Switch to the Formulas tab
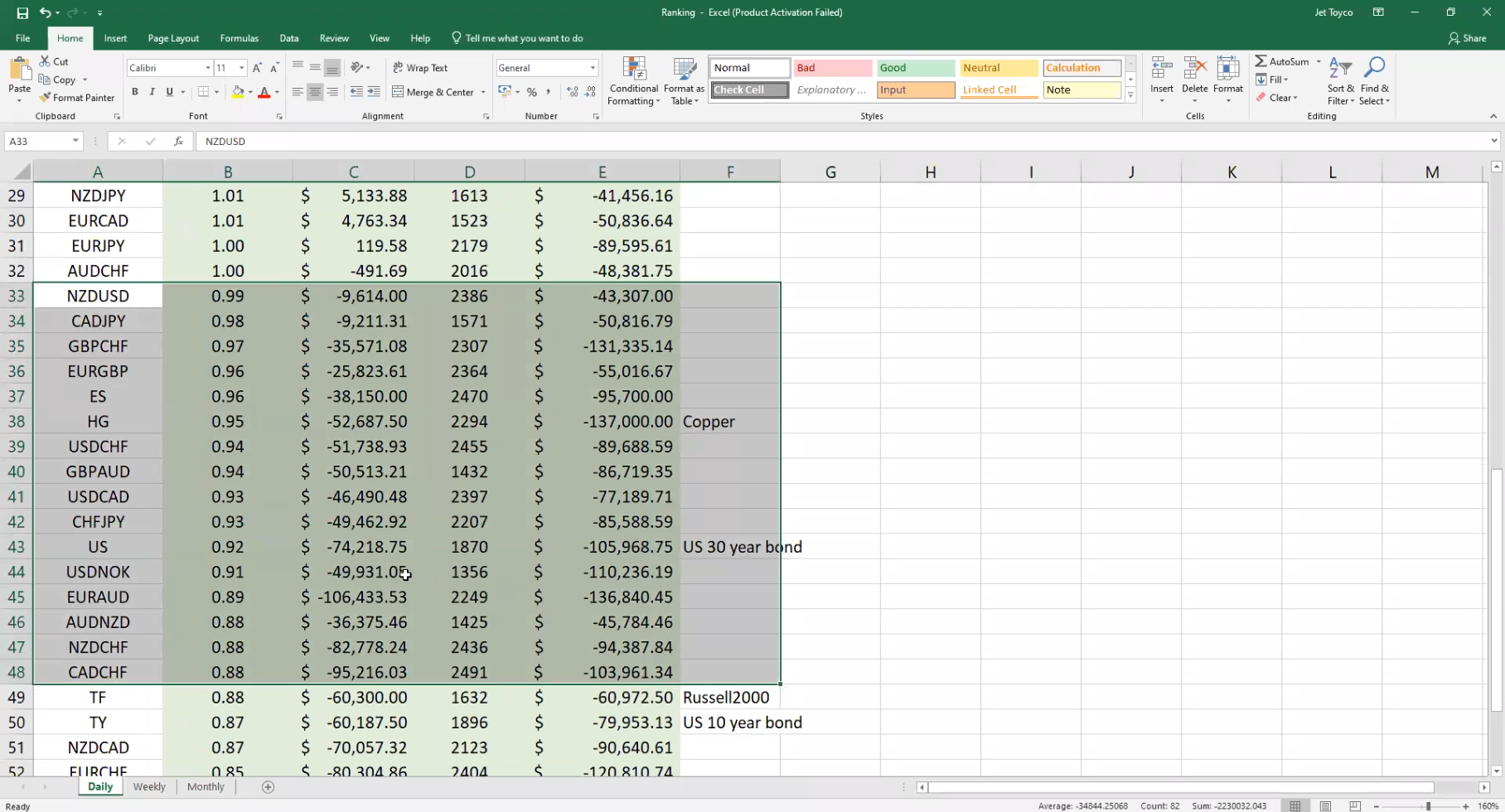 click(239, 38)
